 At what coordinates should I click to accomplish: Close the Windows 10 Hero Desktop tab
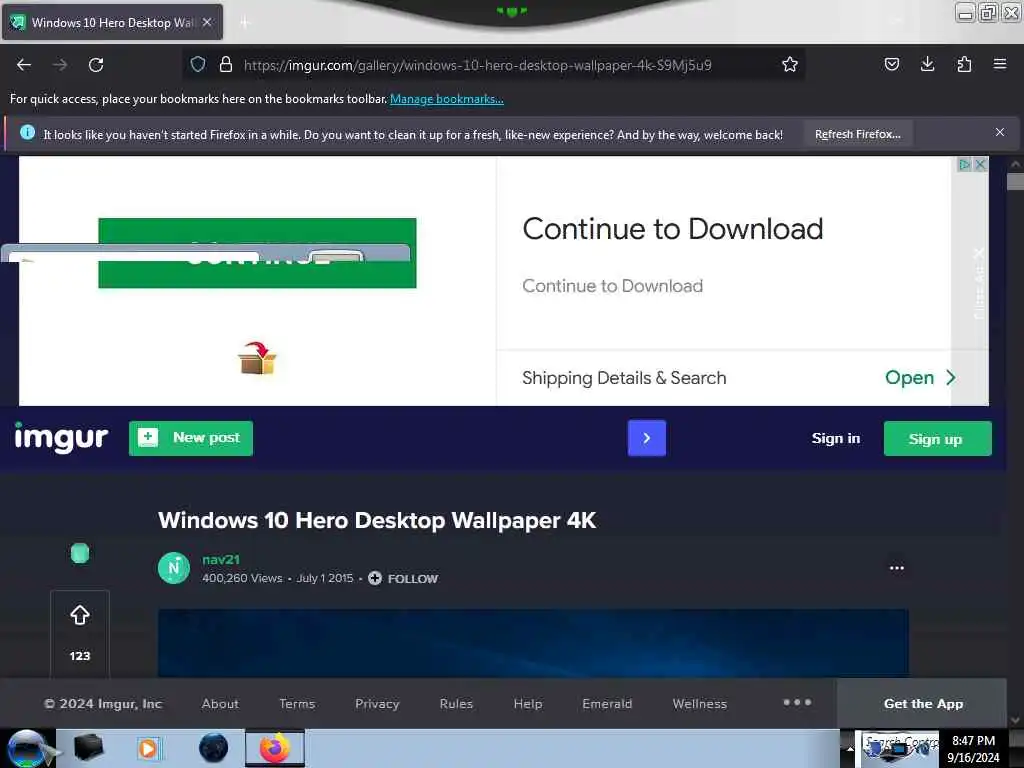[207, 22]
